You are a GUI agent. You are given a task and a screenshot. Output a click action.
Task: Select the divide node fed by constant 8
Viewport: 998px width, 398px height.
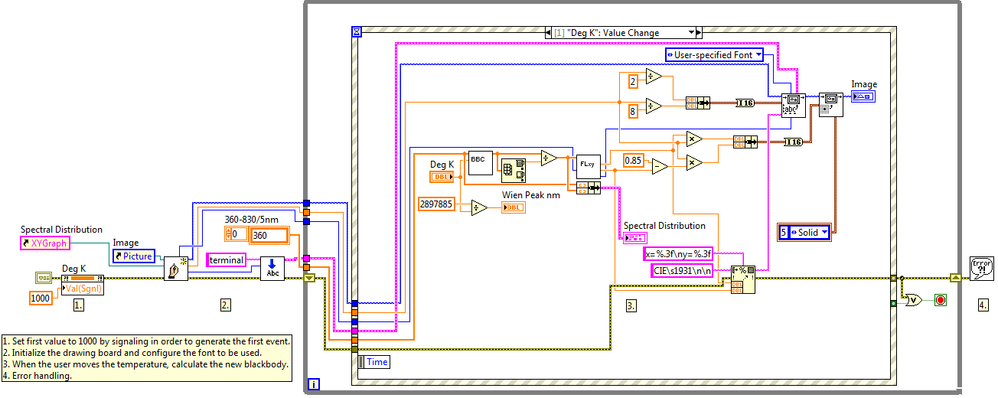[x=654, y=106]
